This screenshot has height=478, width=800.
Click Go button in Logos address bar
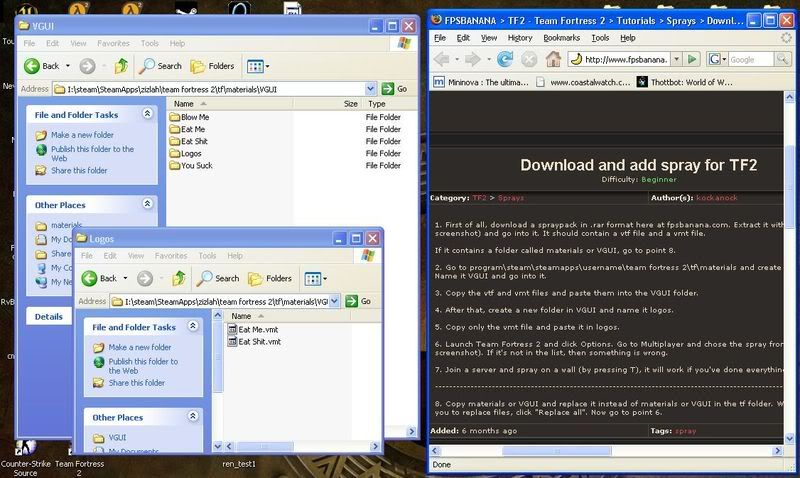pos(358,301)
